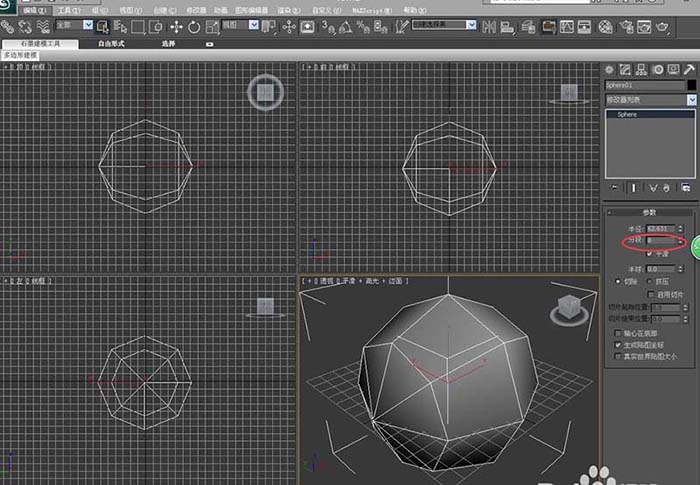Switch to the Create command panel
This screenshot has width=700, height=485.
[609, 69]
